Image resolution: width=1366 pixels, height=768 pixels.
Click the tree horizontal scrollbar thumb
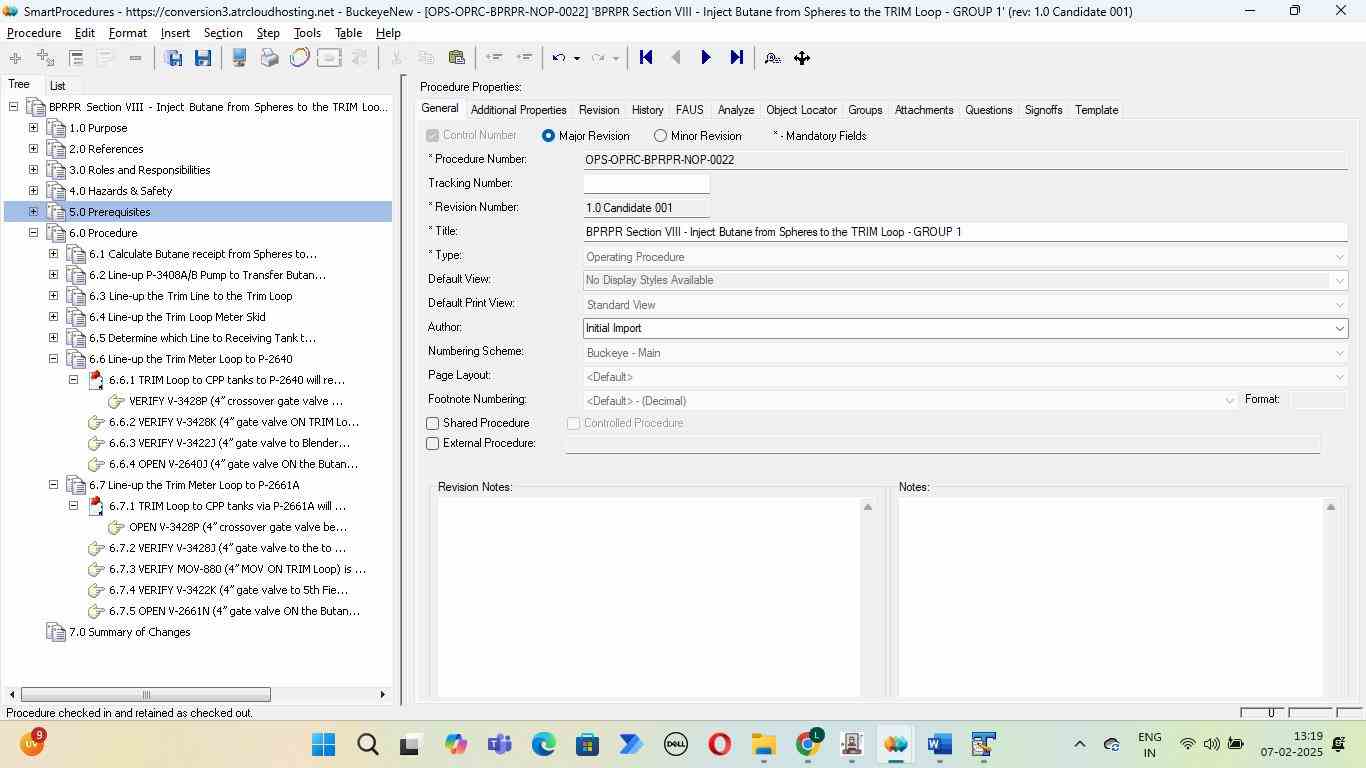146,695
